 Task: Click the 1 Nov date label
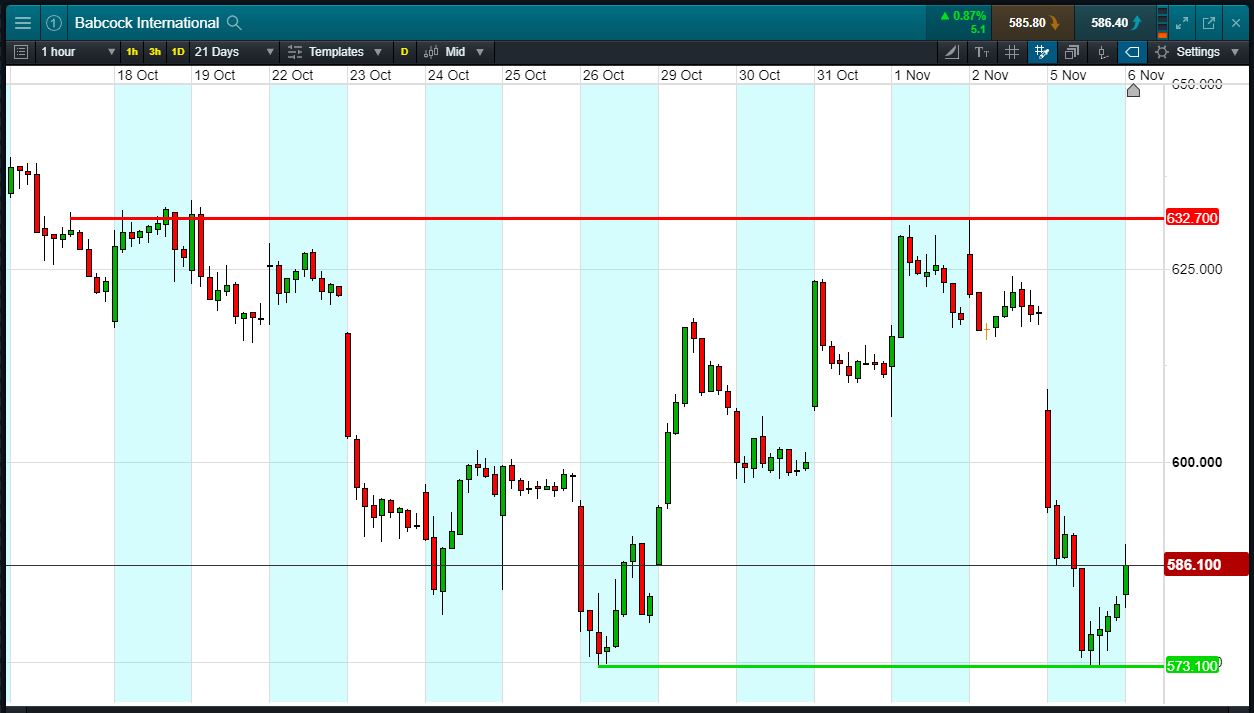pyautogui.click(x=912, y=75)
